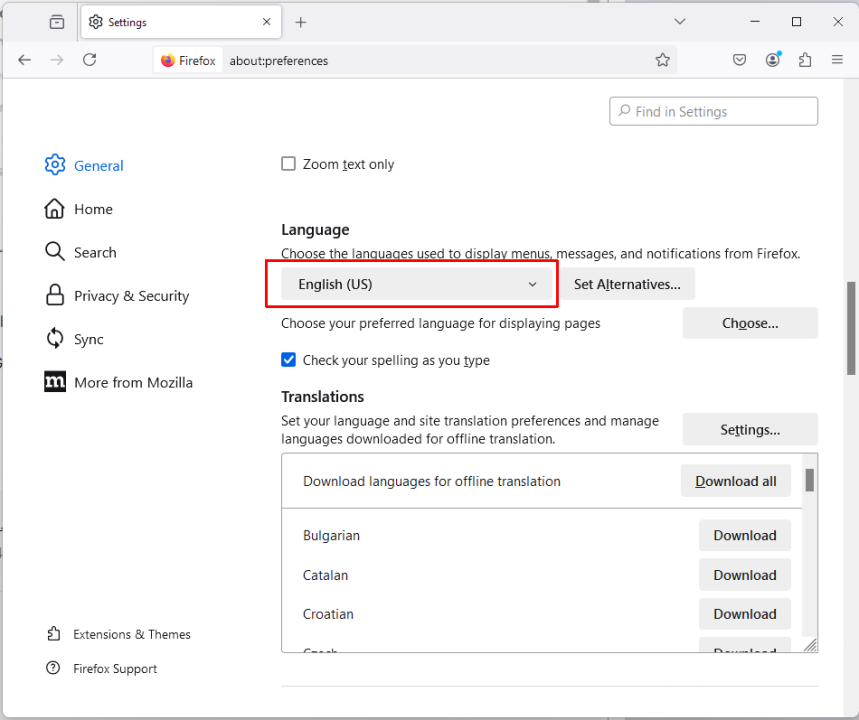Download all offline translation languages
The image size is (859, 720).
(735, 481)
